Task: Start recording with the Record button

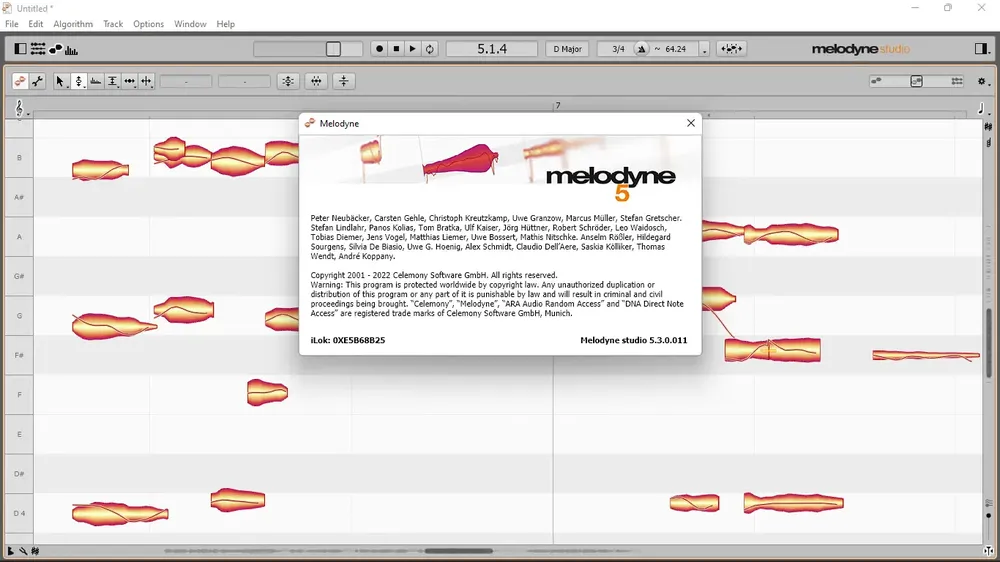Action: pyautogui.click(x=379, y=48)
